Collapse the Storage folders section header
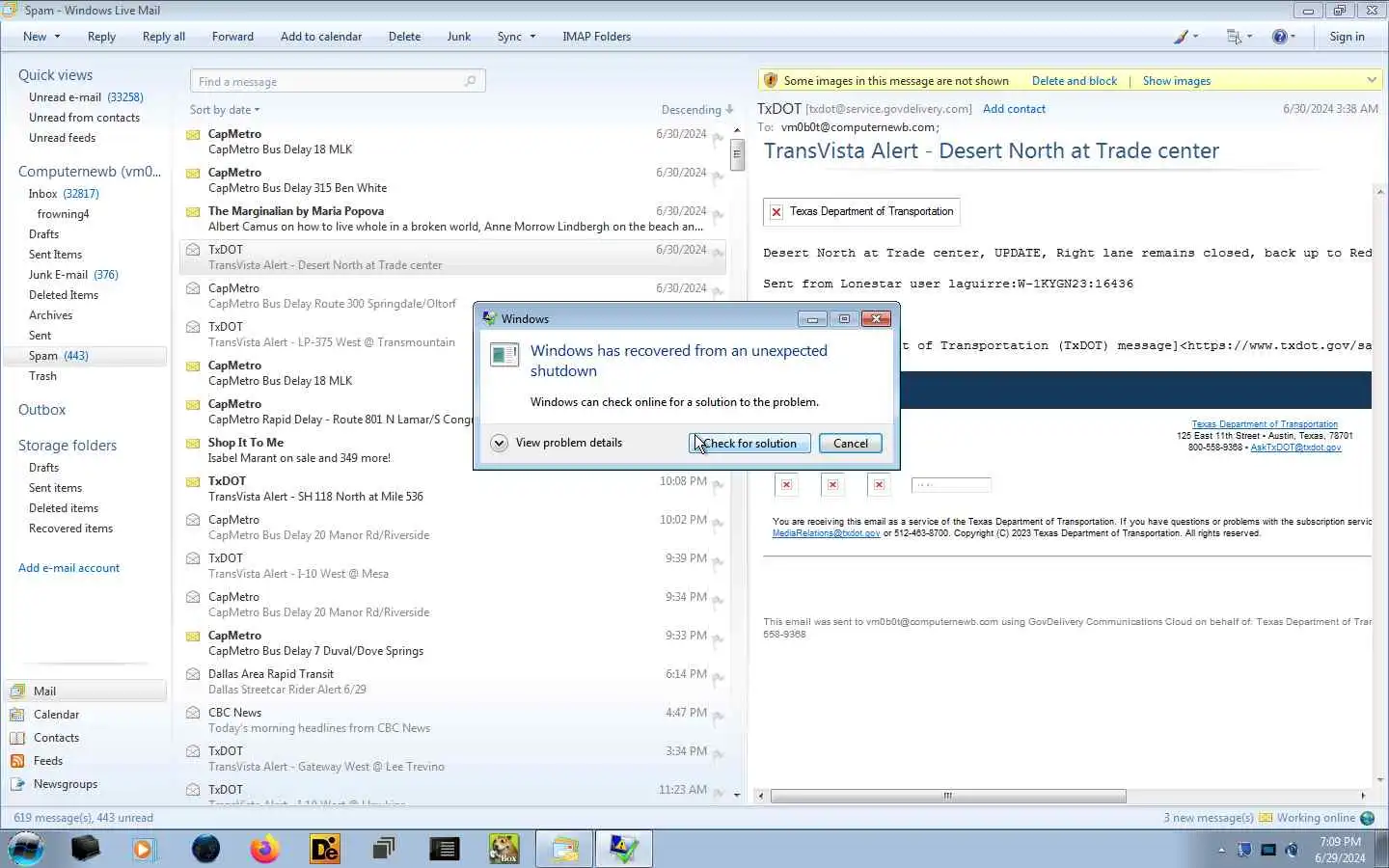This screenshot has width=1389, height=868. coord(68,446)
